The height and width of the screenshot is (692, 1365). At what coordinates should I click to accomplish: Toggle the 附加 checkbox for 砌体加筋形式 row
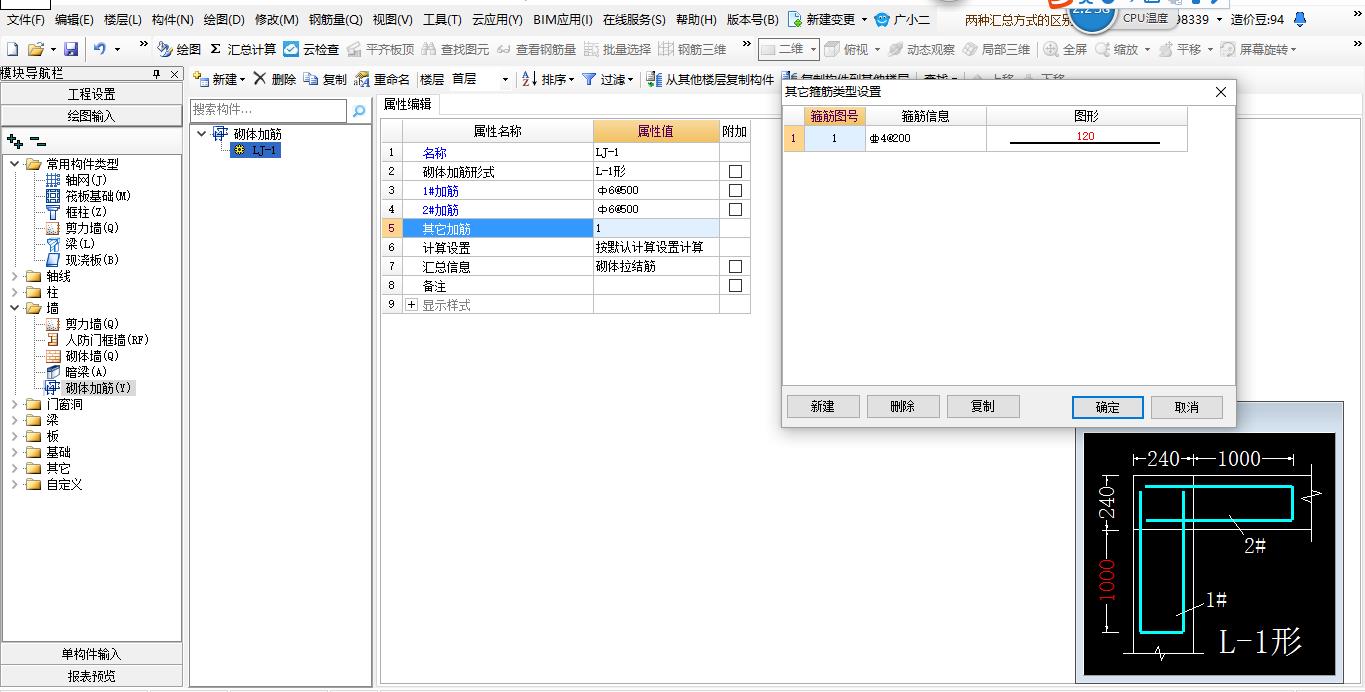(735, 172)
